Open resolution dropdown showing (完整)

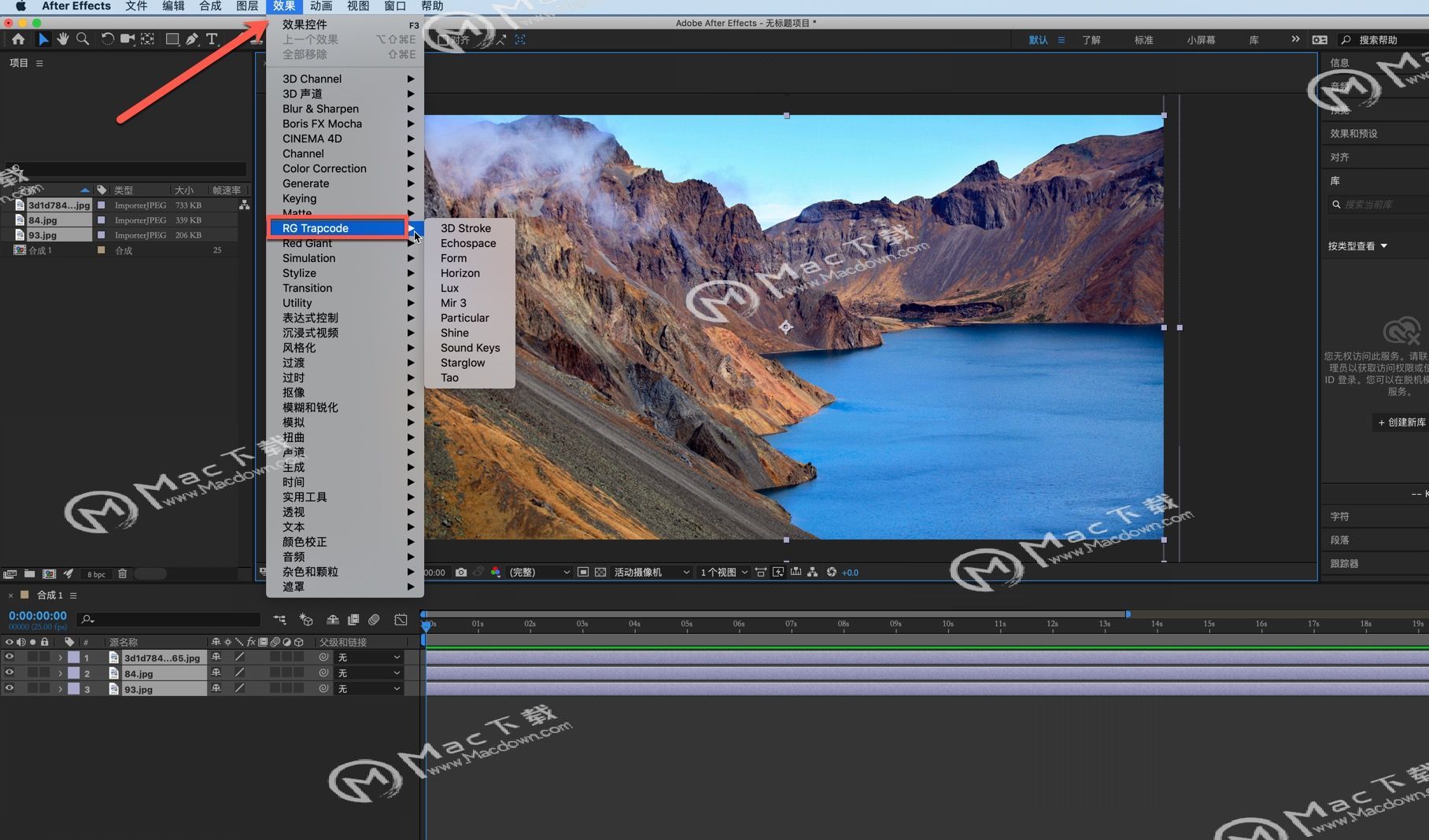tap(539, 573)
